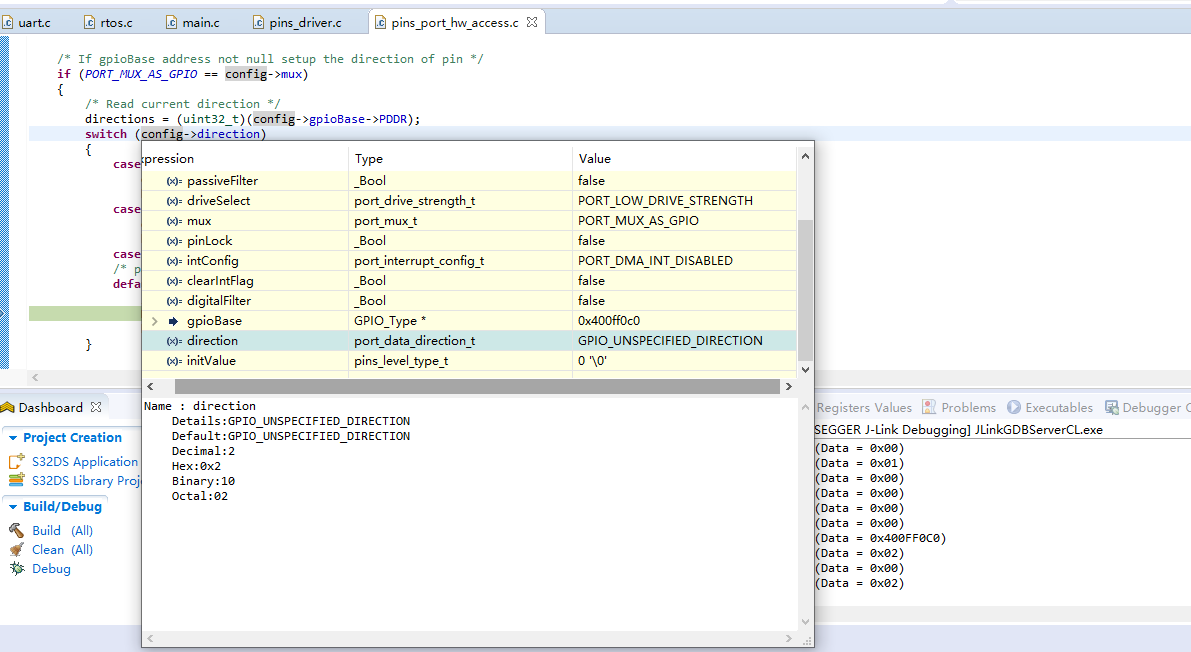The width and height of the screenshot is (1191, 652).
Task: Open the Problems view icon
Action: (x=931, y=407)
